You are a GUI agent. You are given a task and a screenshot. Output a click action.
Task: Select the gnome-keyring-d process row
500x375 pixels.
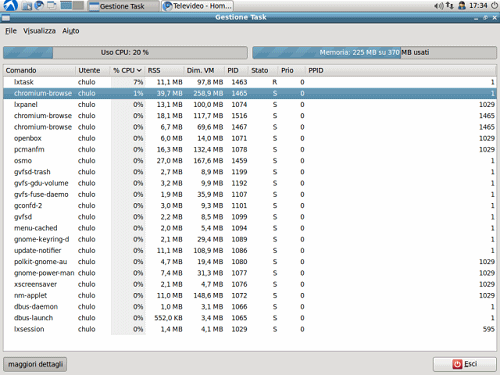pos(250,239)
